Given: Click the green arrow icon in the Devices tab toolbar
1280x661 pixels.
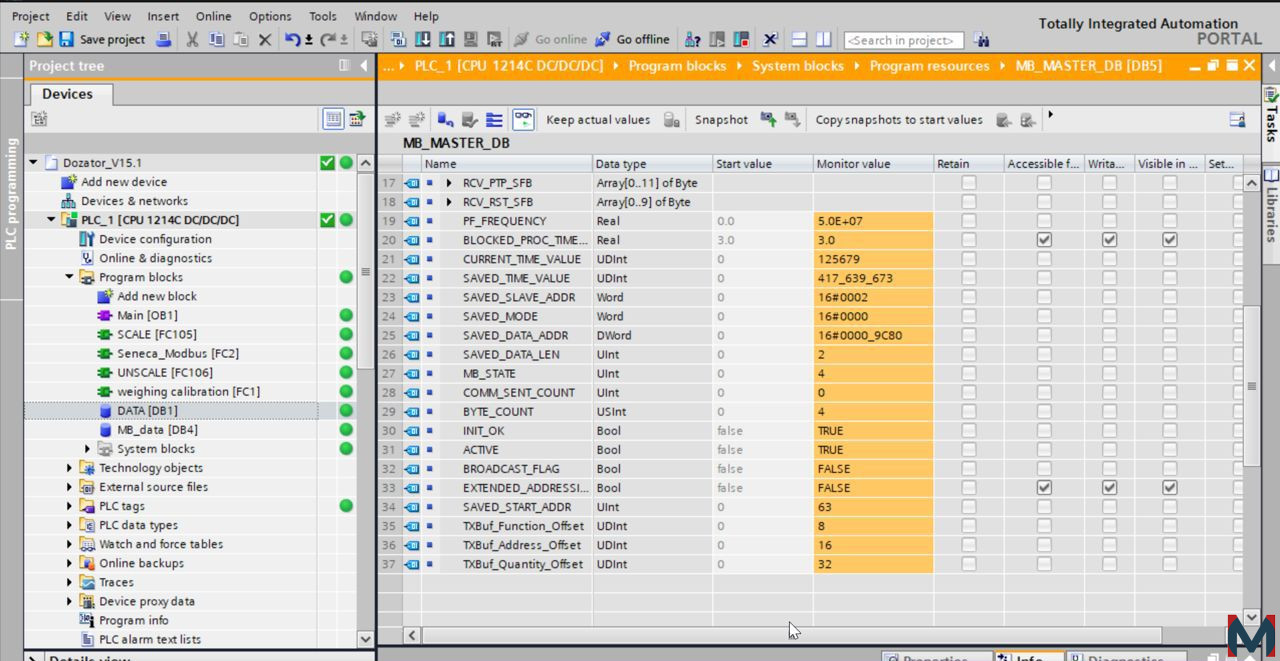Looking at the screenshot, I should 356,119.
